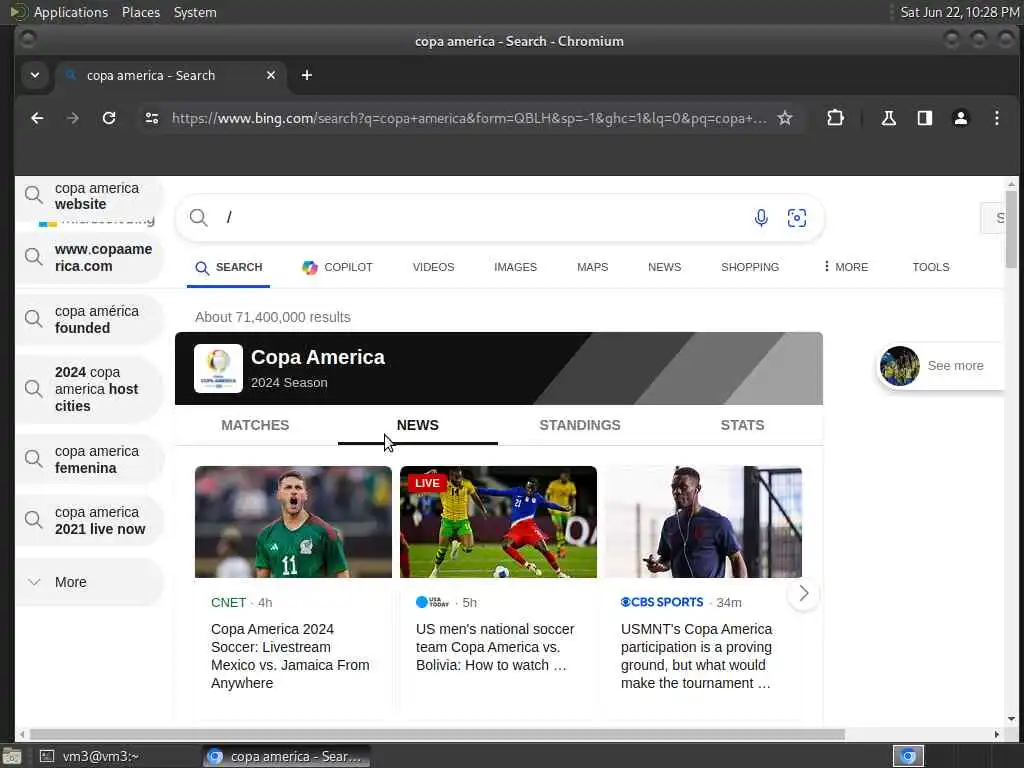Click the Copa America title heading
Viewport: 1024px width, 768px height.
(x=318, y=357)
